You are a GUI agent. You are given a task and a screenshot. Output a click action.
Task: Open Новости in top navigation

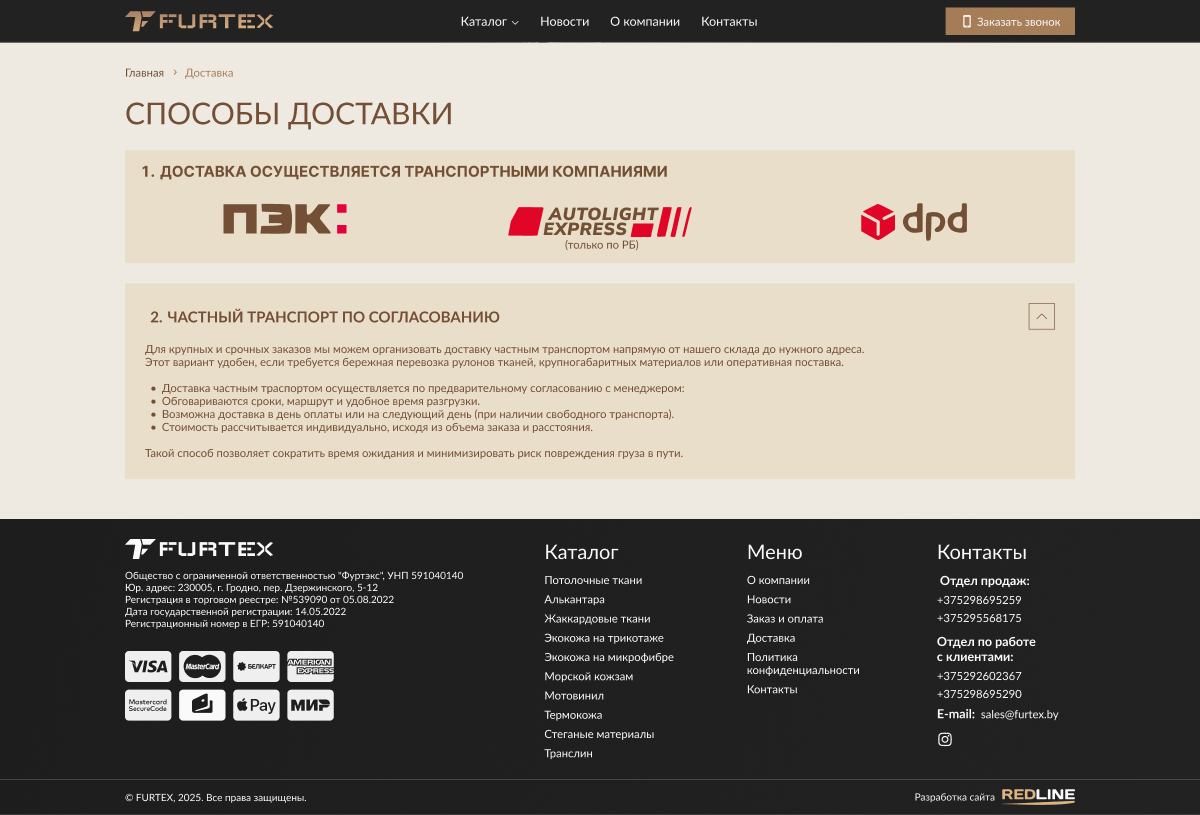tap(564, 22)
